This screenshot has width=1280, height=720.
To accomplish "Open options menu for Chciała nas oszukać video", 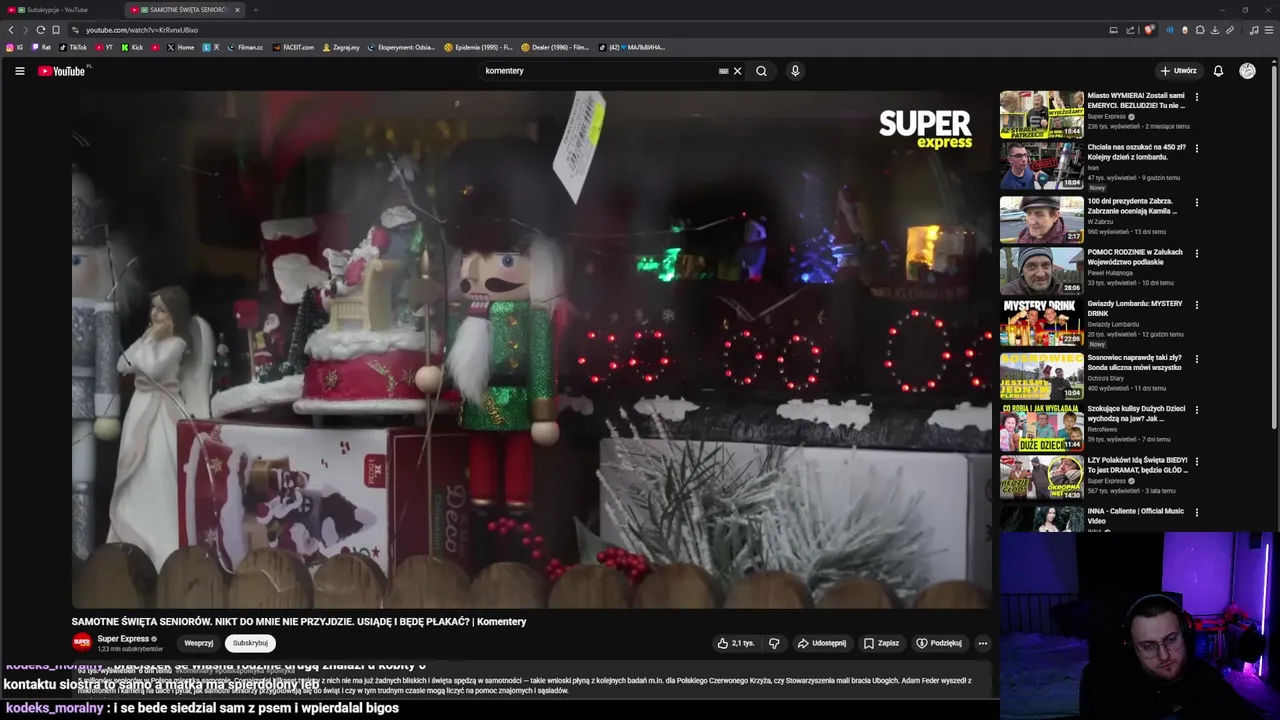I will point(1196,148).
